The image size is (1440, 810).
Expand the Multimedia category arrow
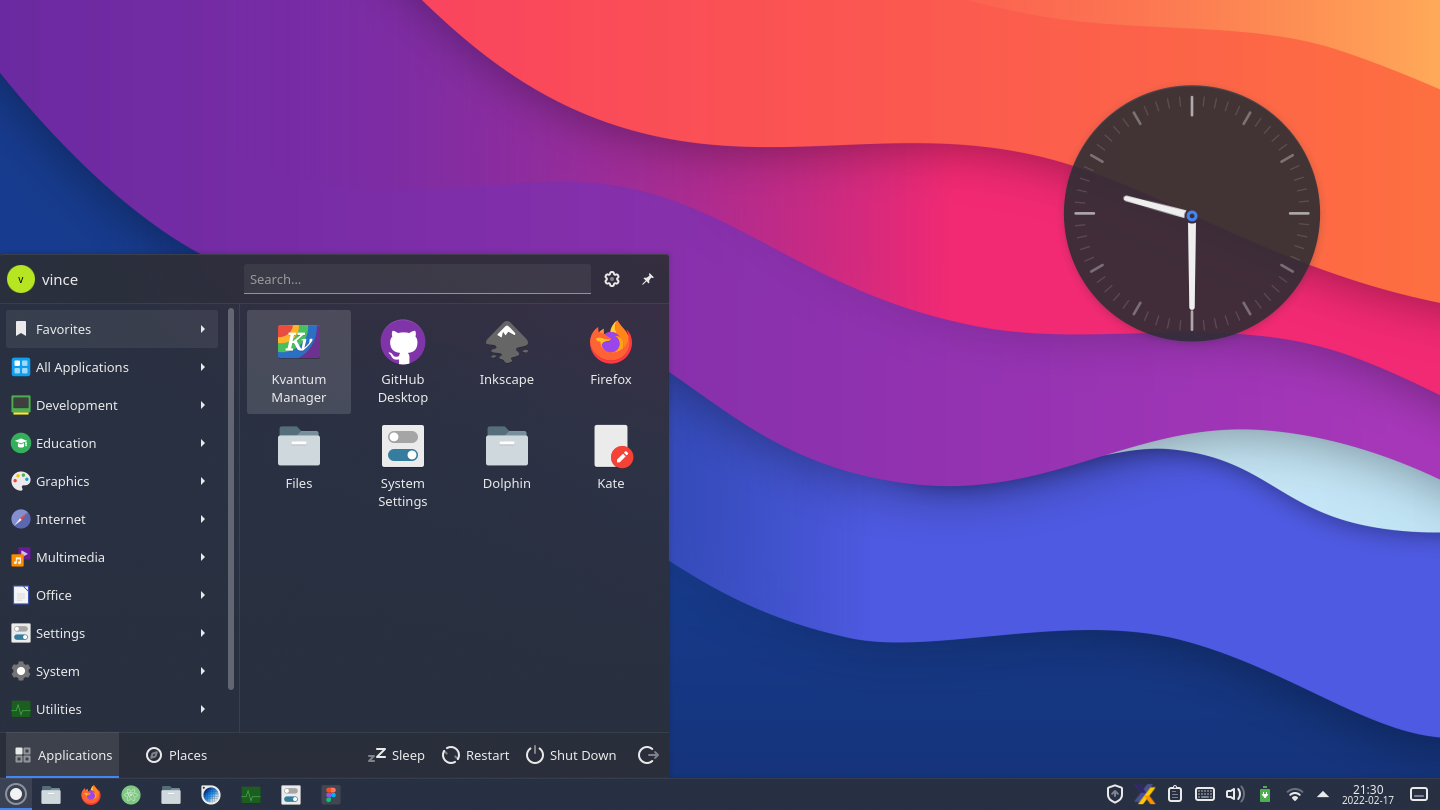click(203, 557)
